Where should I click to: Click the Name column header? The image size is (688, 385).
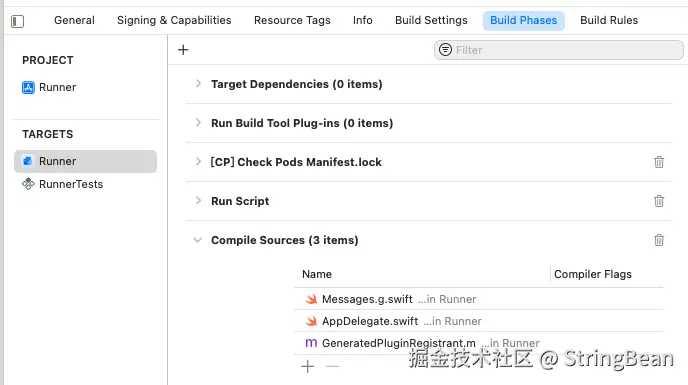click(x=317, y=274)
